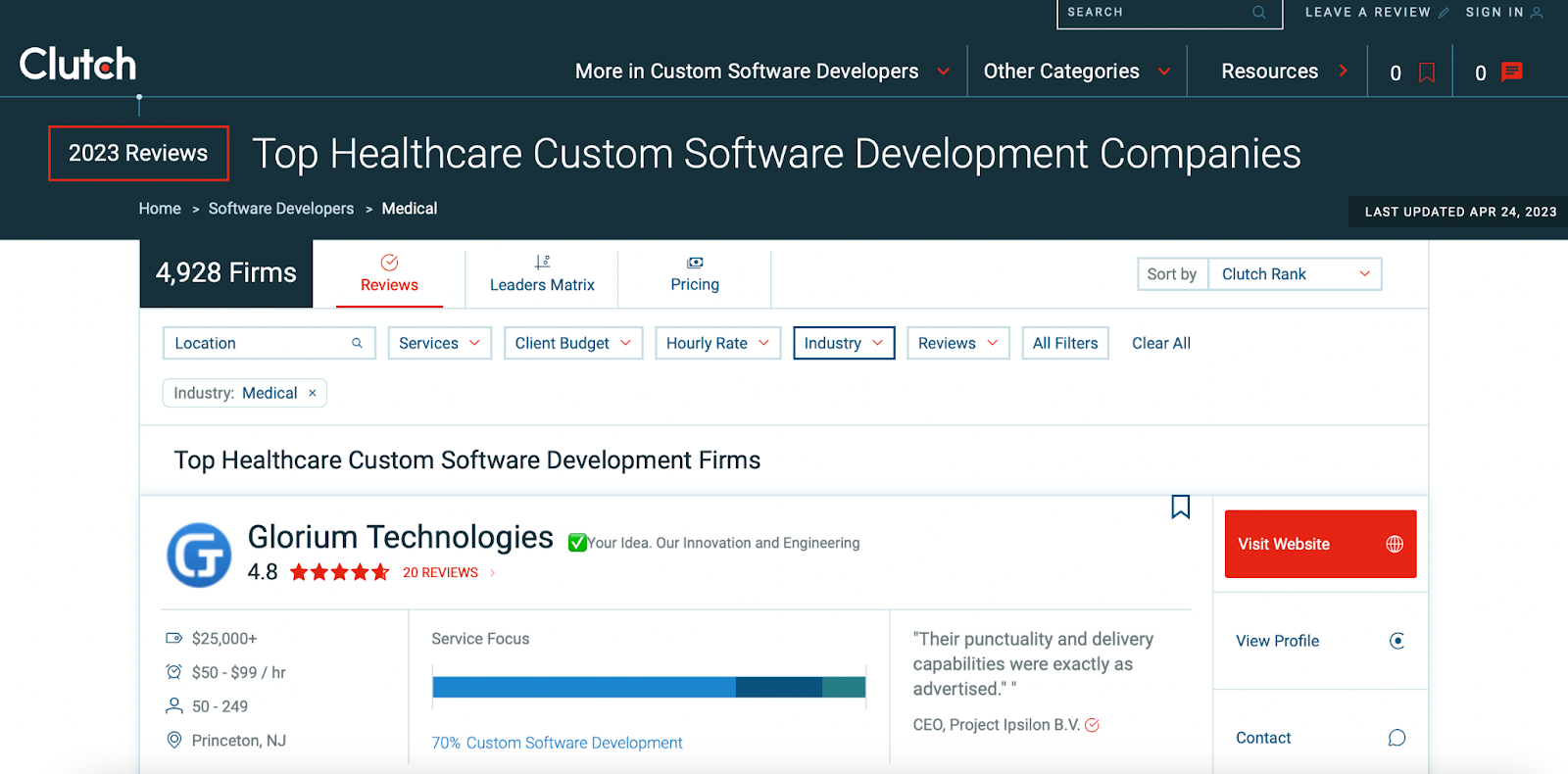This screenshot has width=1568, height=774.
Task: Expand the Services filter dropdown
Action: click(x=439, y=343)
